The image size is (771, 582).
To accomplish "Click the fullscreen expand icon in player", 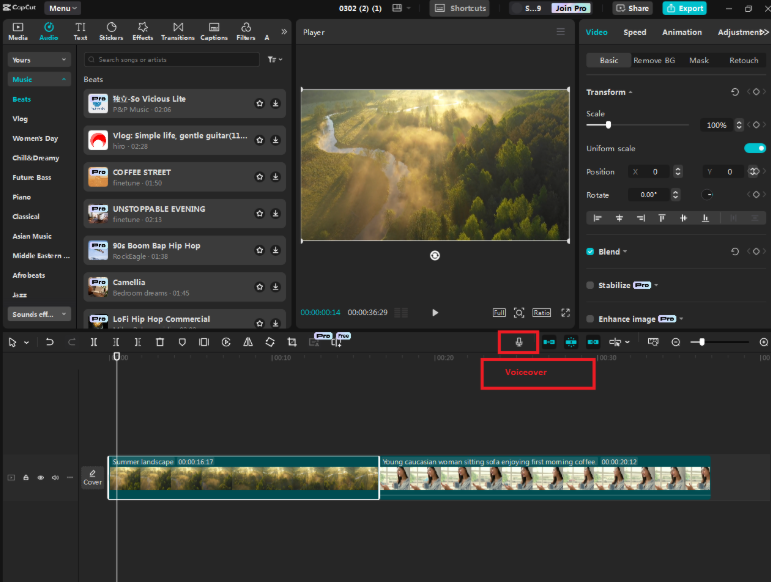I will [x=565, y=313].
